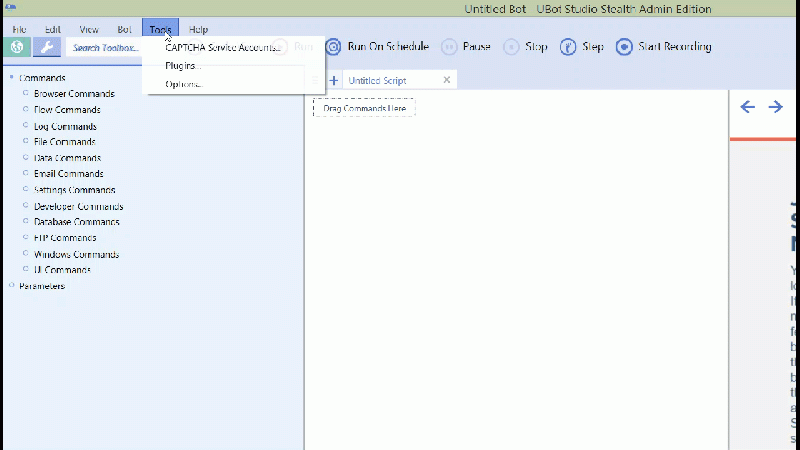Select the Data Commands label

click(67, 158)
